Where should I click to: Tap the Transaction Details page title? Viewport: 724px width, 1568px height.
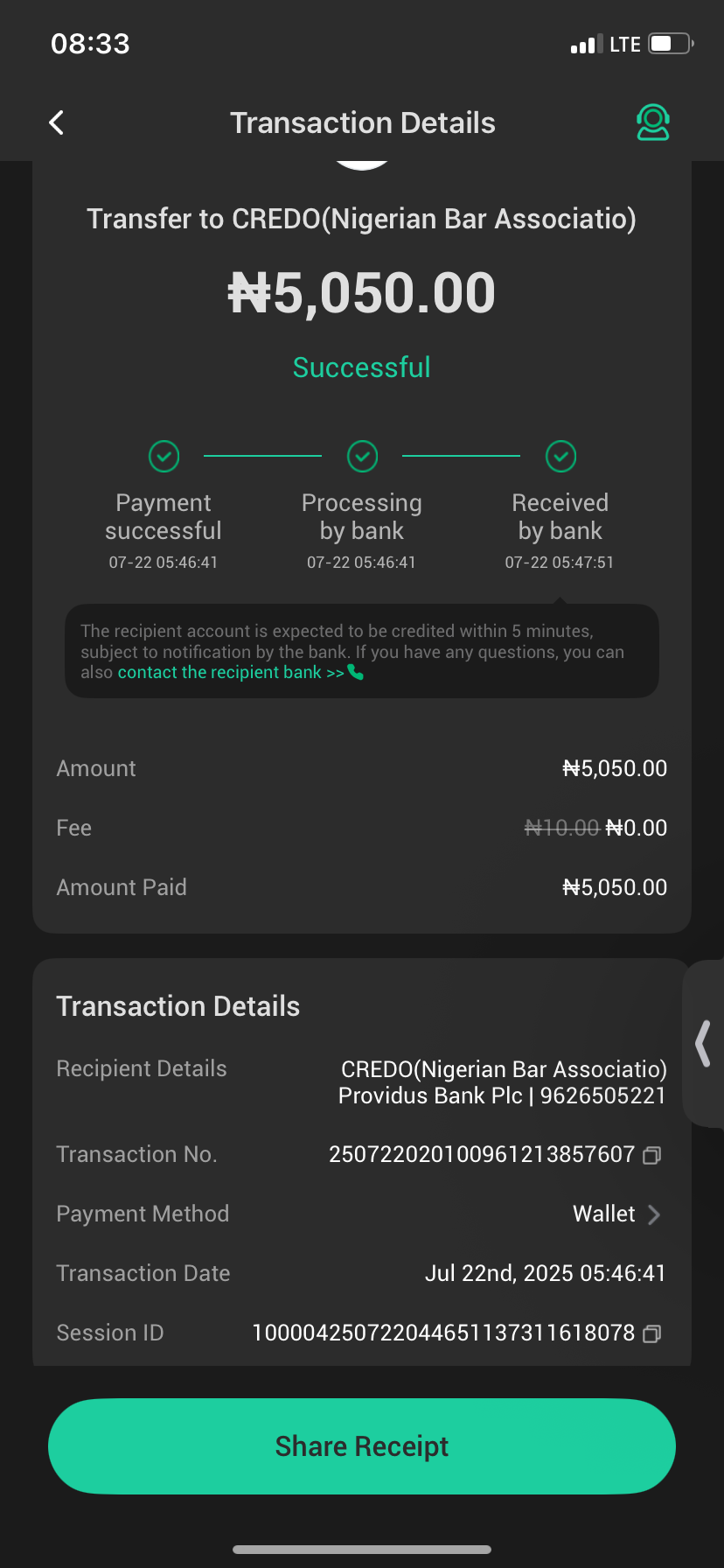[x=362, y=123]
